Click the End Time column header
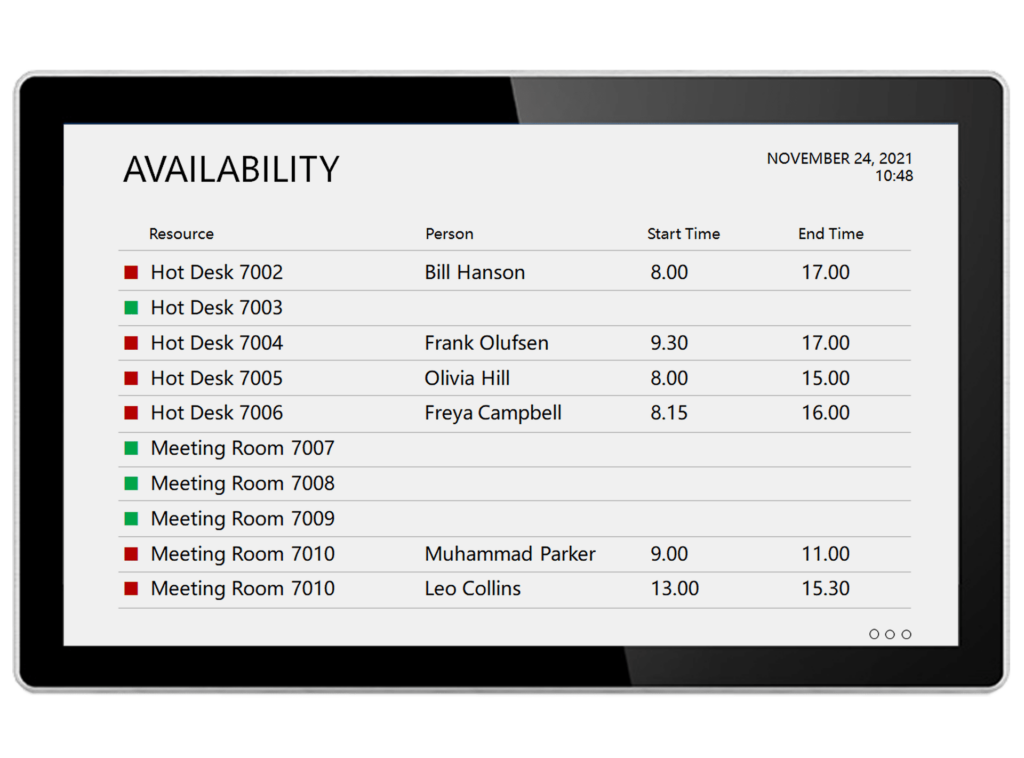 click(830, 234)
